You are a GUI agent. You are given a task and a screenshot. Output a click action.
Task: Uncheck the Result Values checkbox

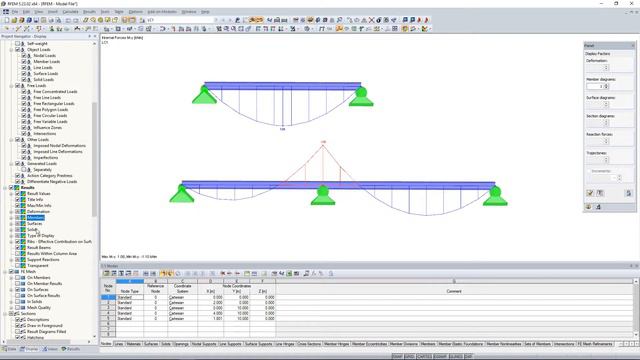click(18, 193)
